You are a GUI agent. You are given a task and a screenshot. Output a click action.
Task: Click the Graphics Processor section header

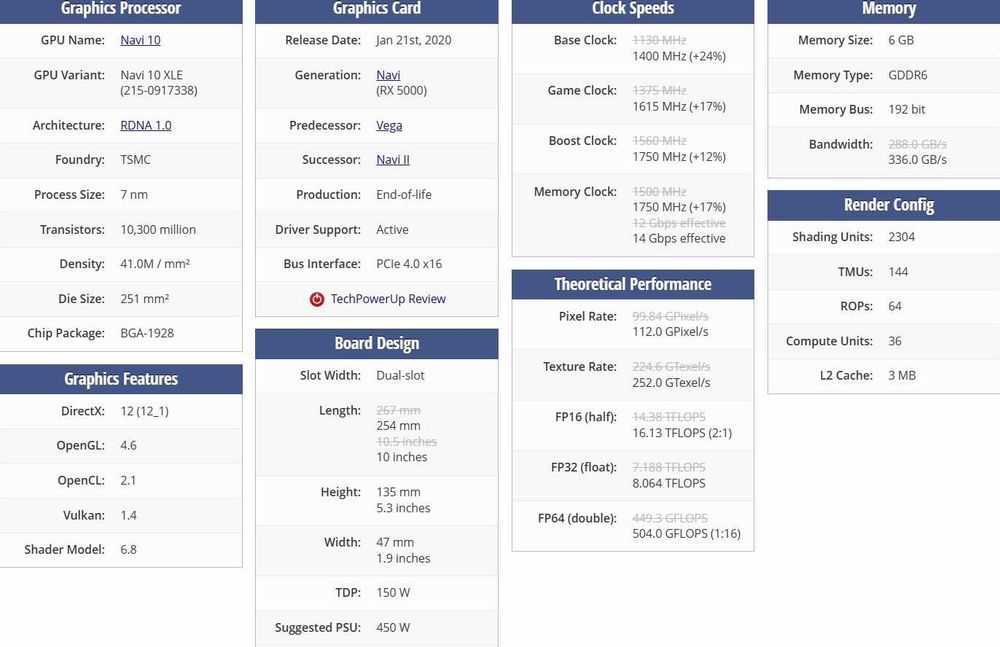coord(121,10)
